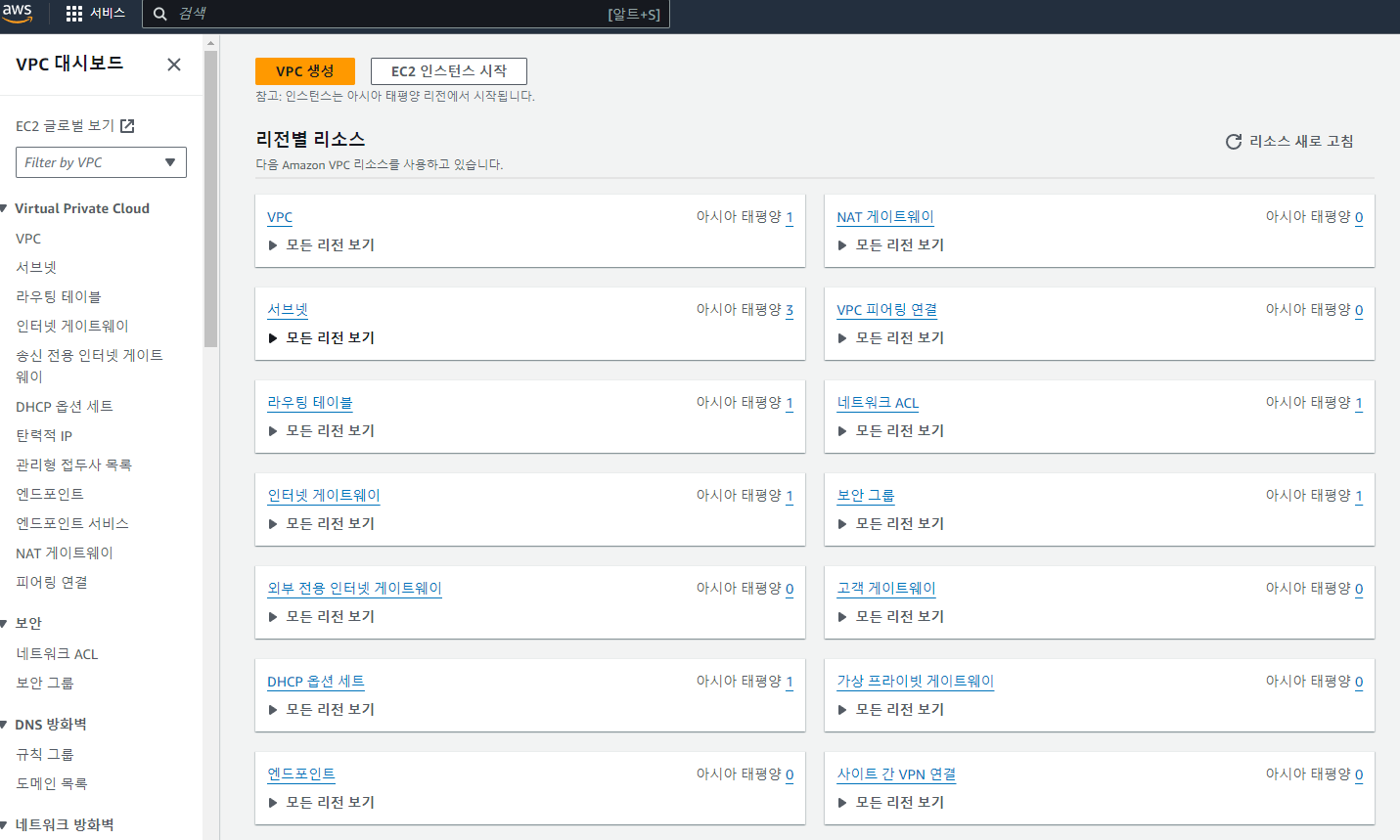Click the AWS logo home icon

click(x=18, y=14)
